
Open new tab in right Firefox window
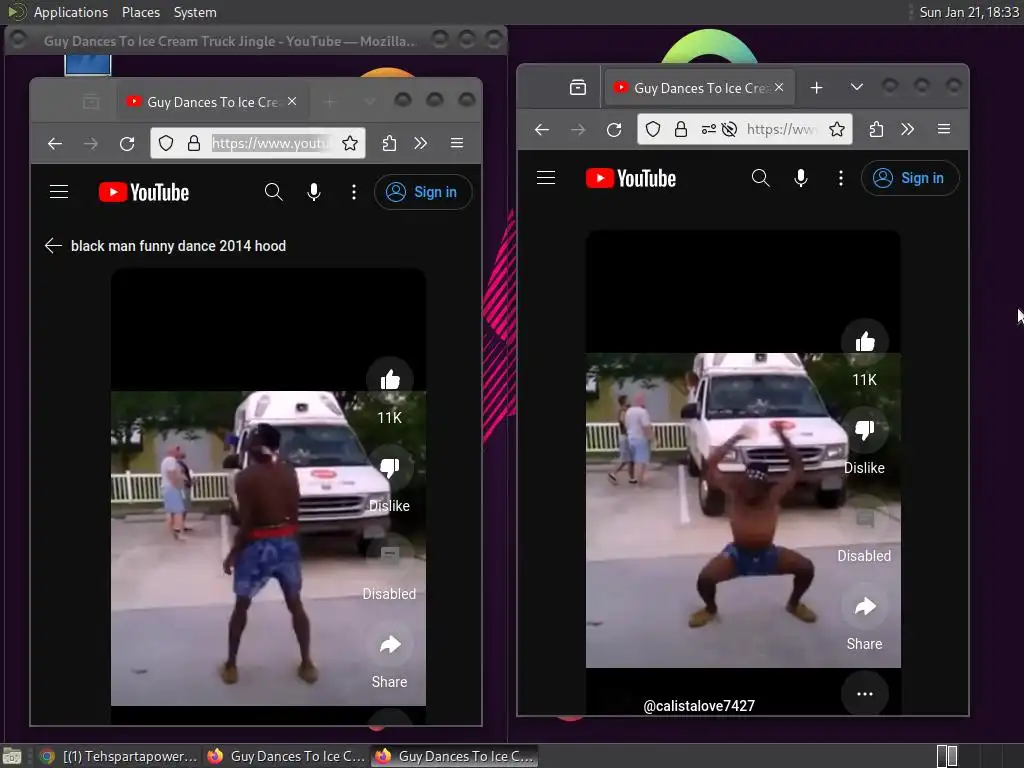pyautogui.click(x=816, y=88)
